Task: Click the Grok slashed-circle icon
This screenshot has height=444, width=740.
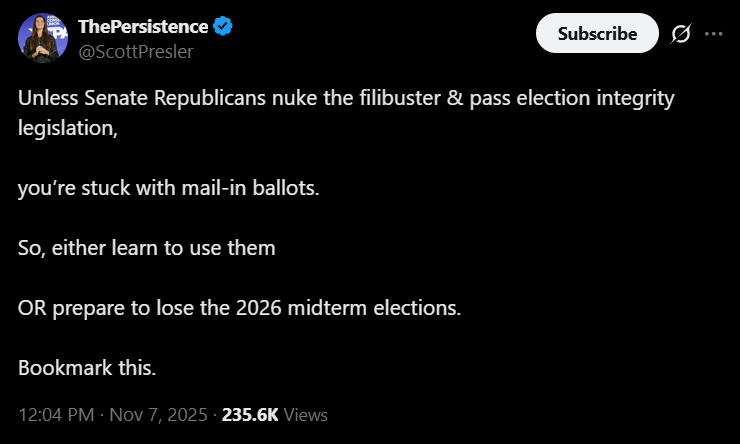Action: point(681,33)
